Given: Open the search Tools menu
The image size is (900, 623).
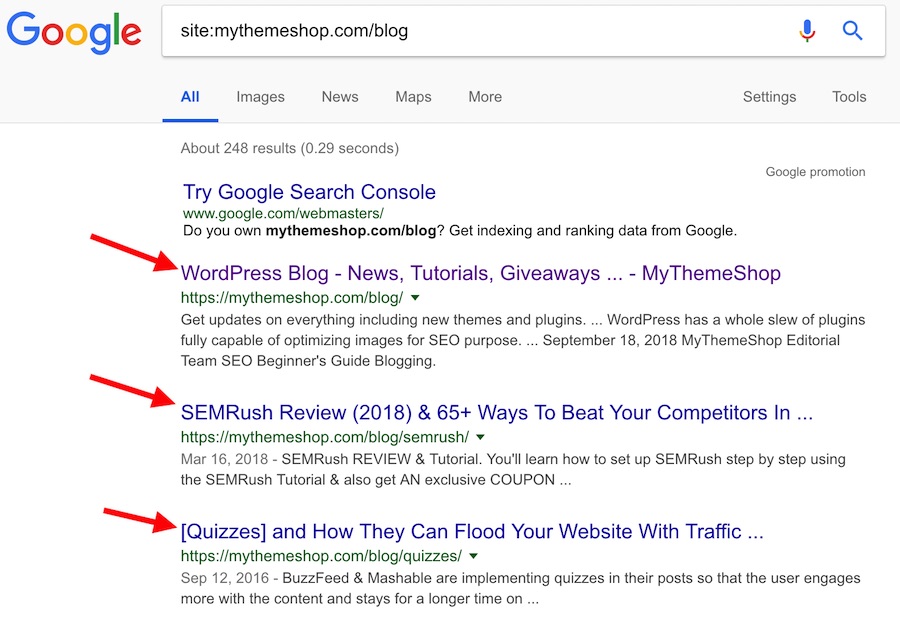Looking at the screenshot, I should point(849,97).
